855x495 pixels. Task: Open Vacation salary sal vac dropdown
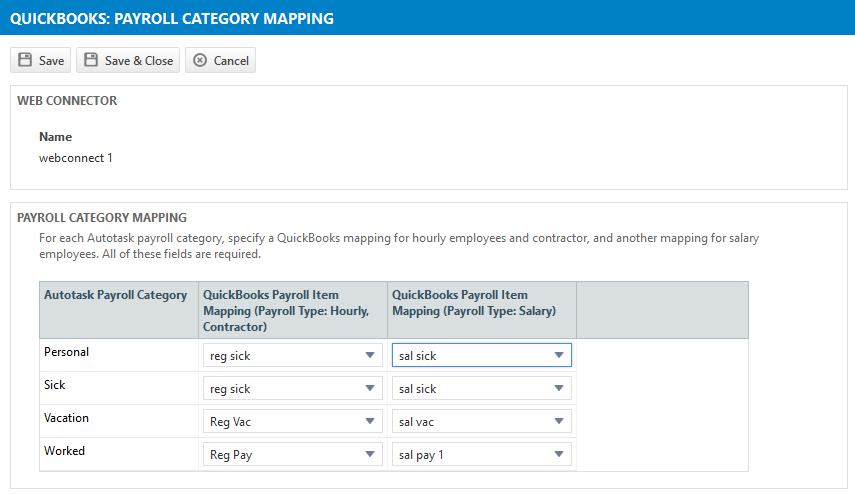click(x=481, y=421)
